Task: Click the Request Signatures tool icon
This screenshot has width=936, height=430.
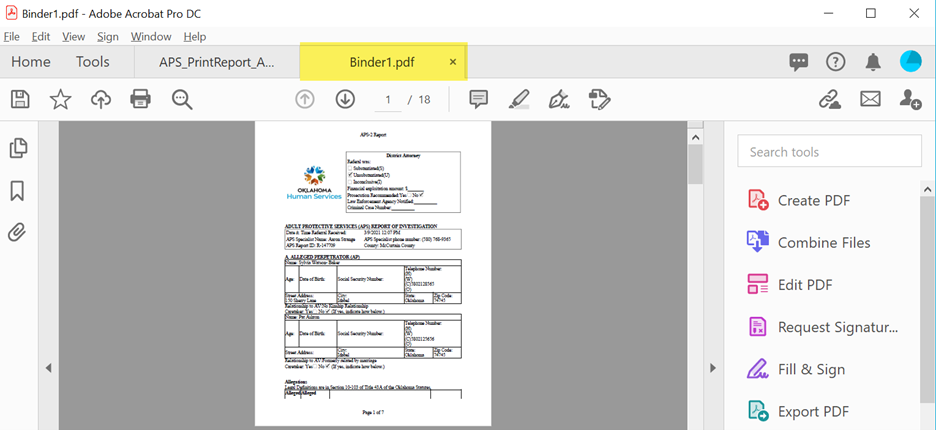Action: click(x=758, y=327)
